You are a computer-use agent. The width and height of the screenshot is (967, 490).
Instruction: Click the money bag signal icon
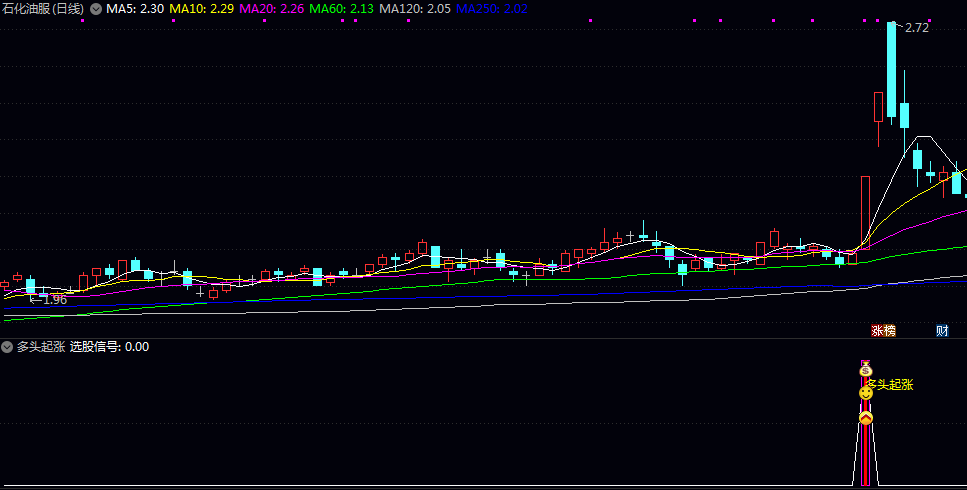pos(866,370)
